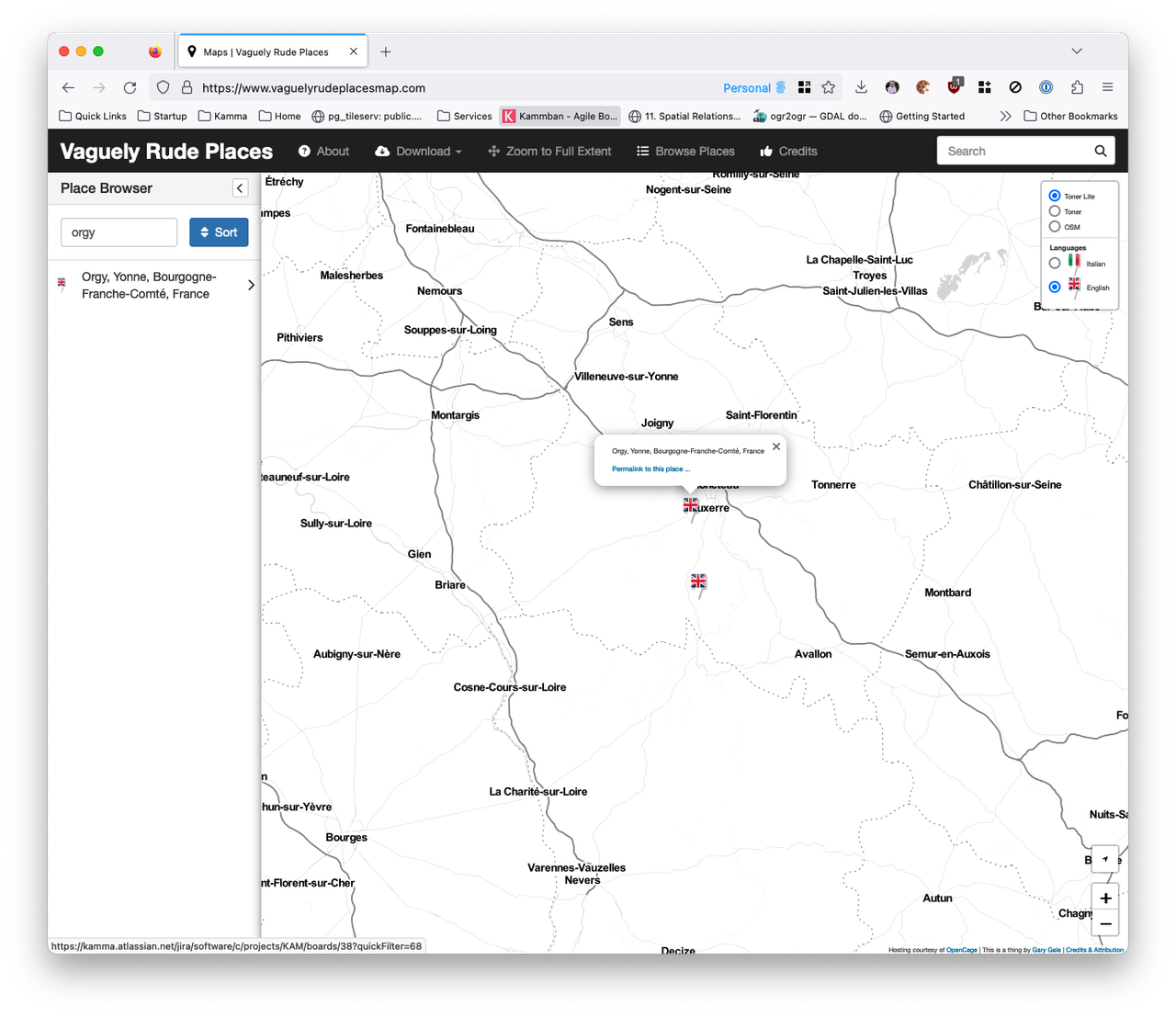
Task: Click the UK flag marker near Auxerre
Action: pyautogui.click(x=691, y=506)
